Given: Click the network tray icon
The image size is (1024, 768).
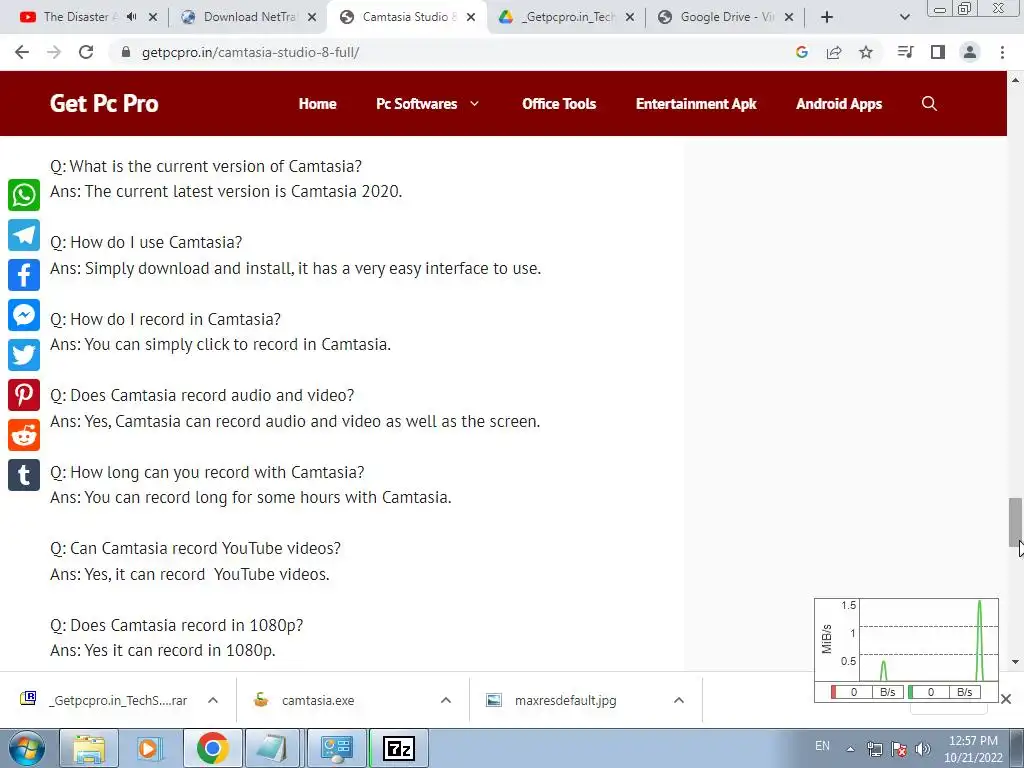Looking at the screenshot, I should [875, 749].
